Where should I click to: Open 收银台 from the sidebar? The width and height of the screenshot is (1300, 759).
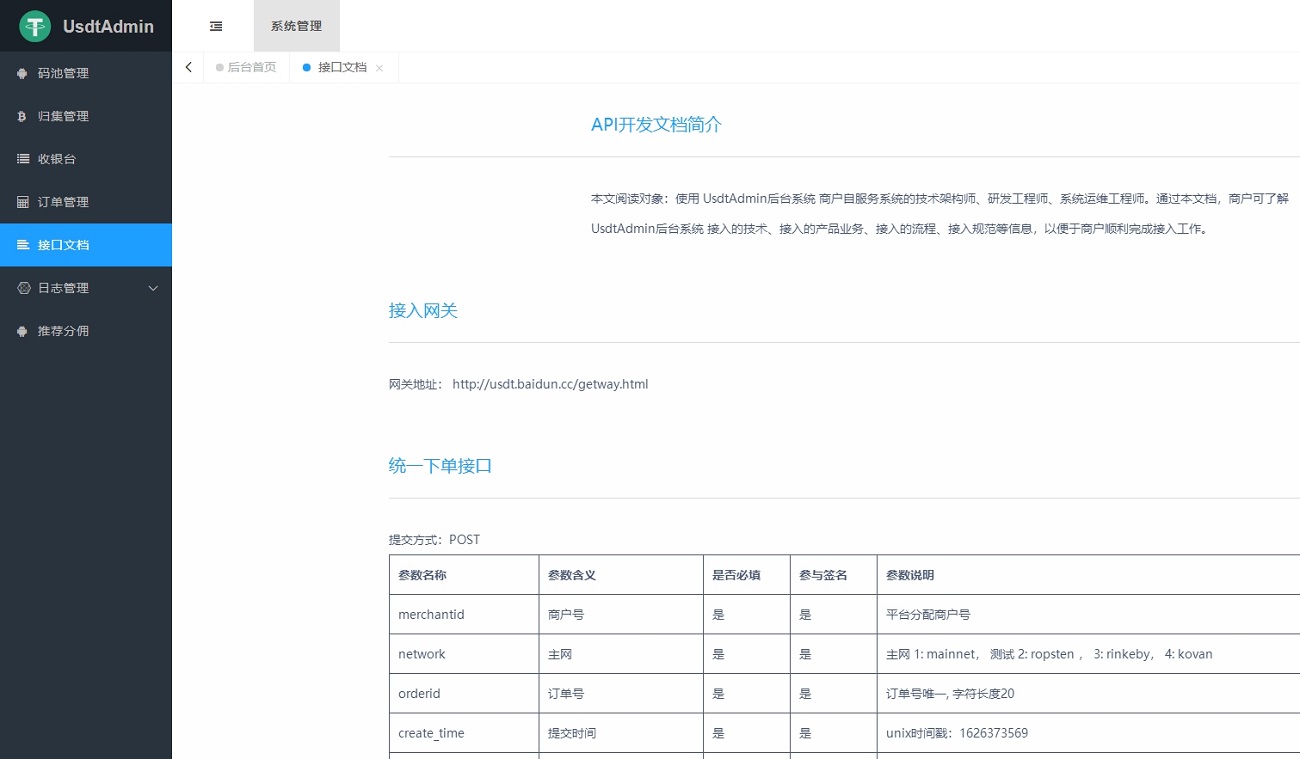click(x=22, y=158)
